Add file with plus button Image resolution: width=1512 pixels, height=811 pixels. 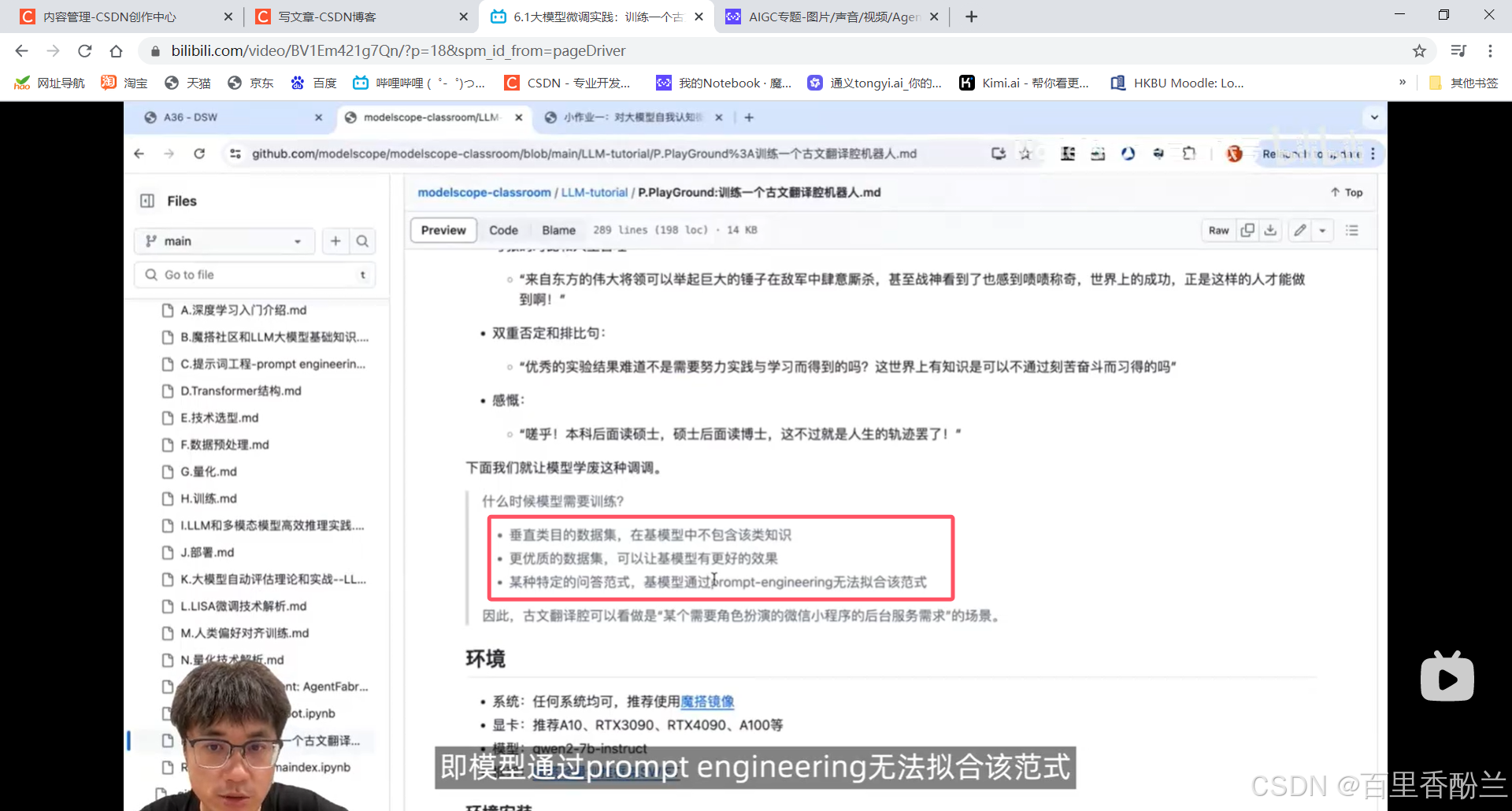coord(335,241)
